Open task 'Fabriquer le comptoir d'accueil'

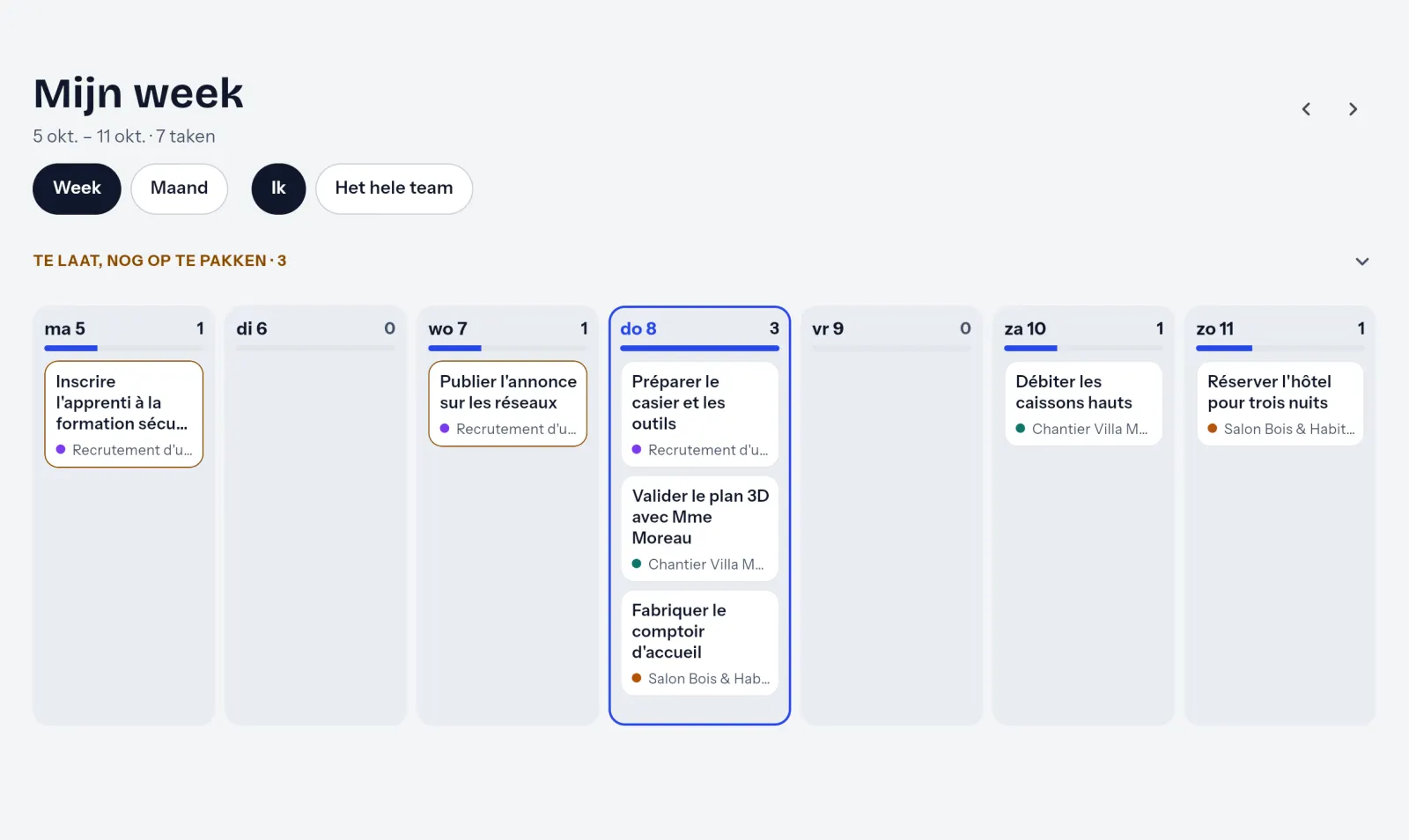pyautogui.click(x=699, y=643)
